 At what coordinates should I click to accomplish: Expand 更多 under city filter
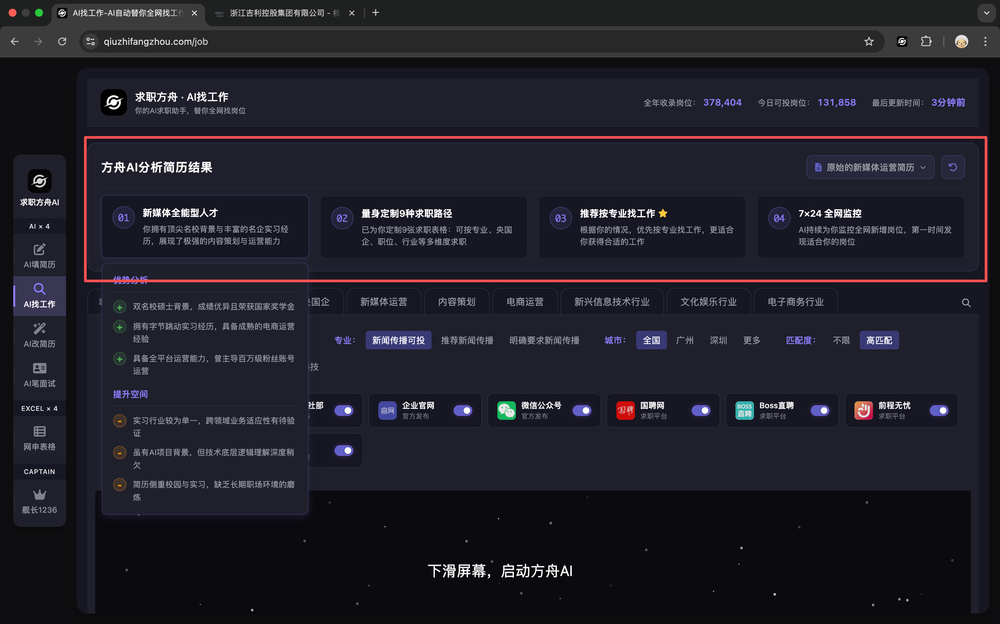coord(751,340)
